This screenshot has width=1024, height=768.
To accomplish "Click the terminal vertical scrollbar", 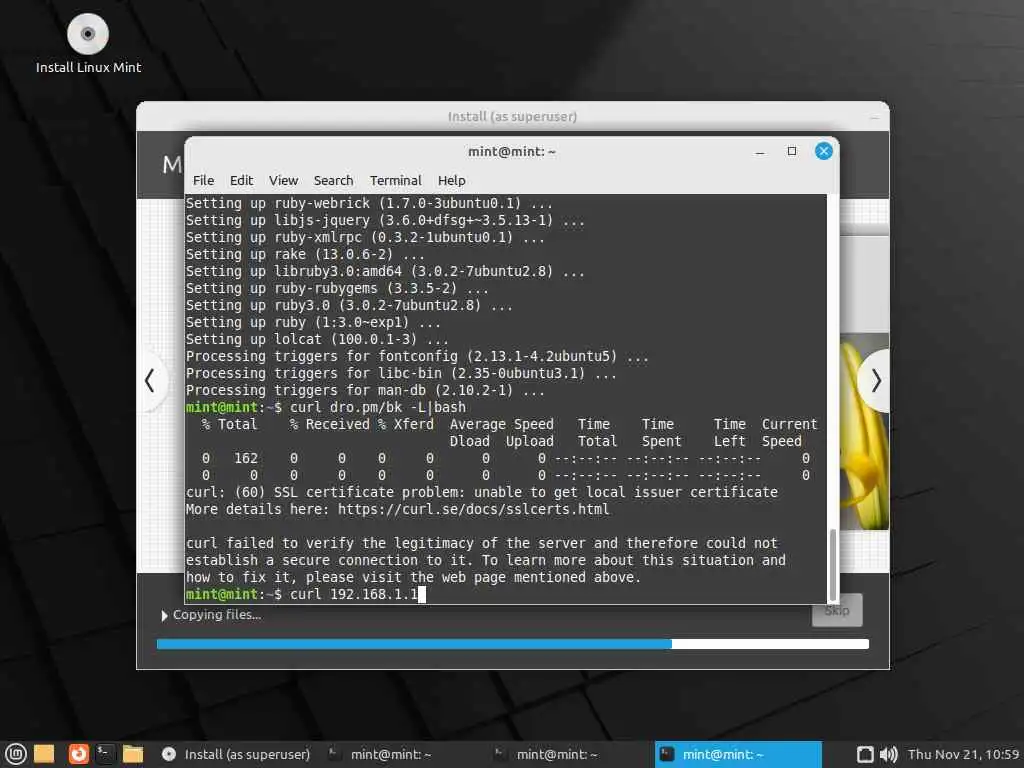I will pyautogui.click(x=833, y=565).
